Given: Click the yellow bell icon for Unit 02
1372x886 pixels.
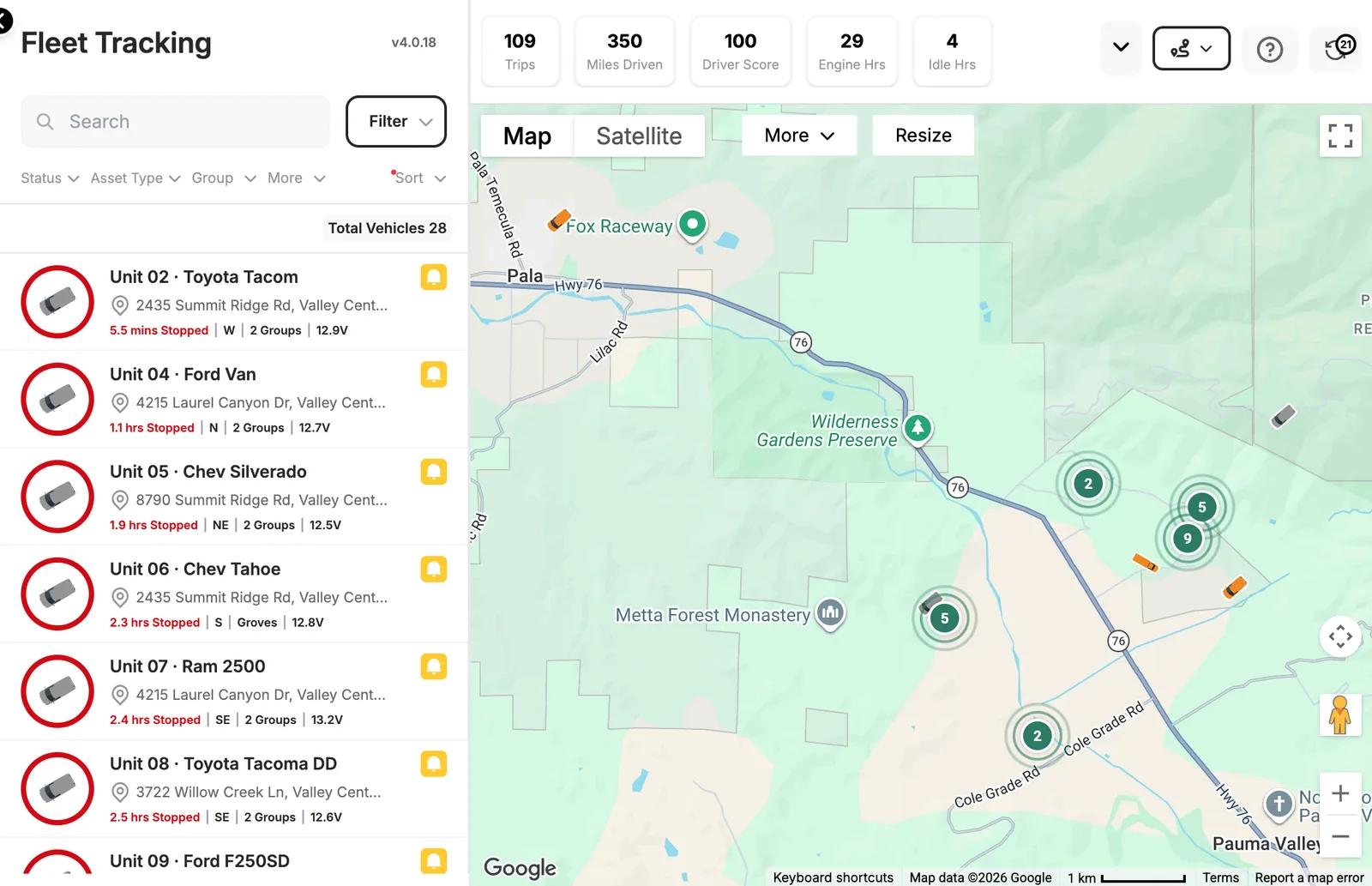Looking at the screenshot, I should click(x=434, y=277).
